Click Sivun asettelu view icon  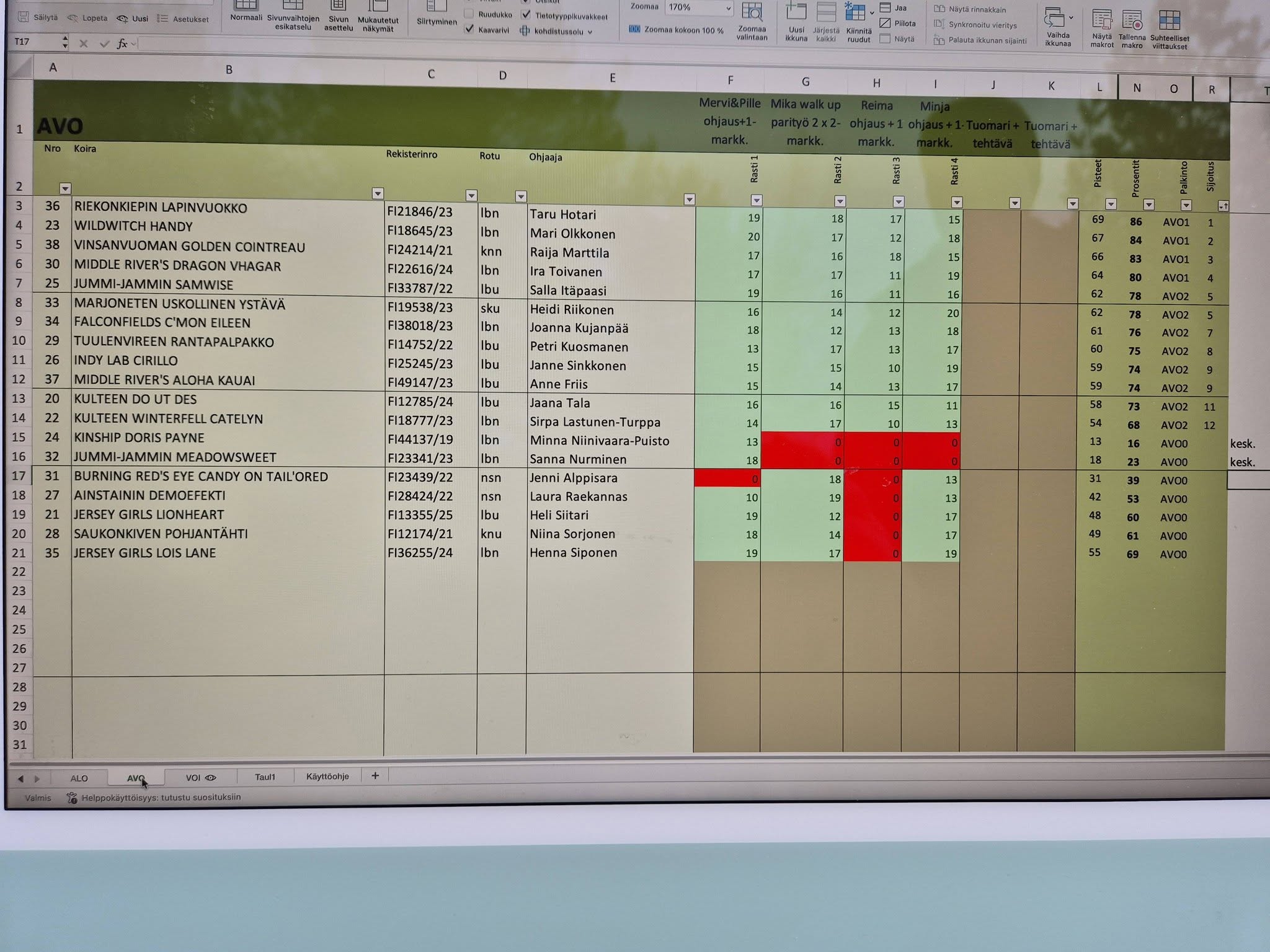click(x=339, y=6)
